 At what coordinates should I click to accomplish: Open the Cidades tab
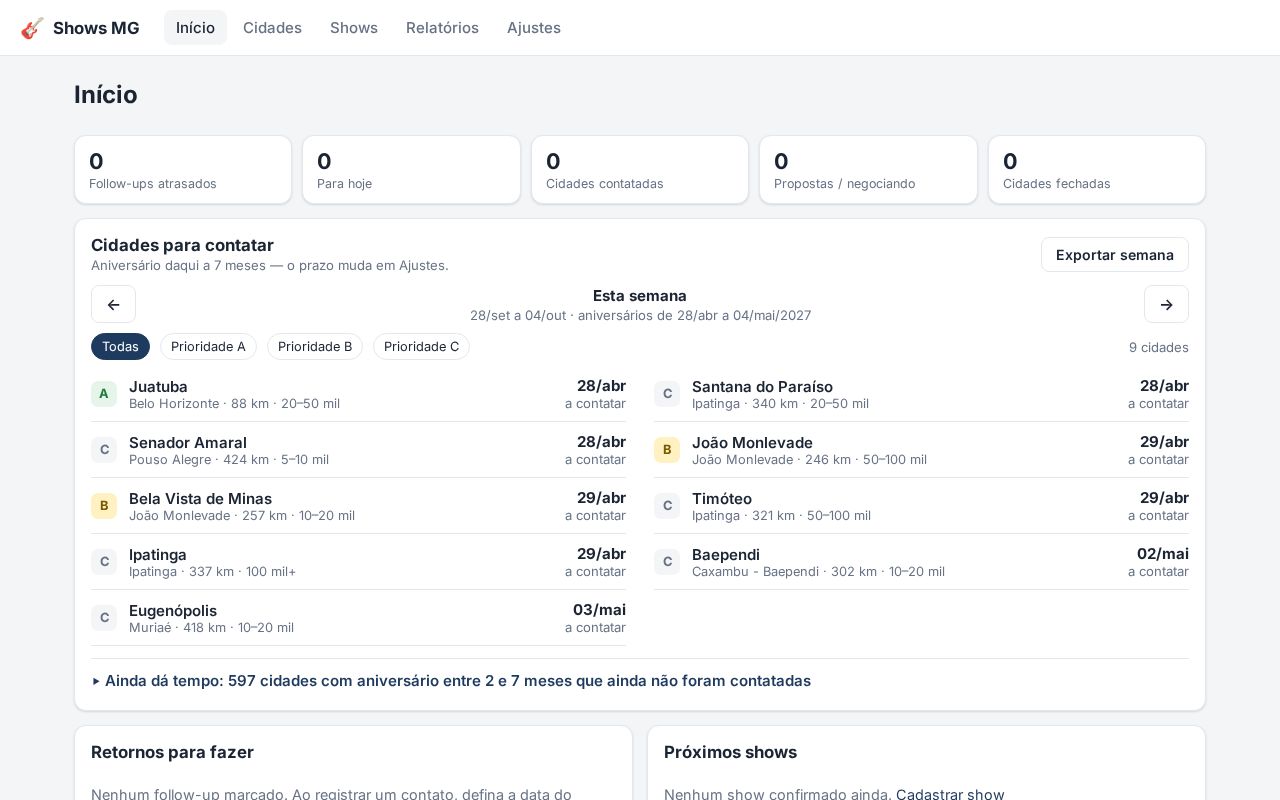(272, 28)
